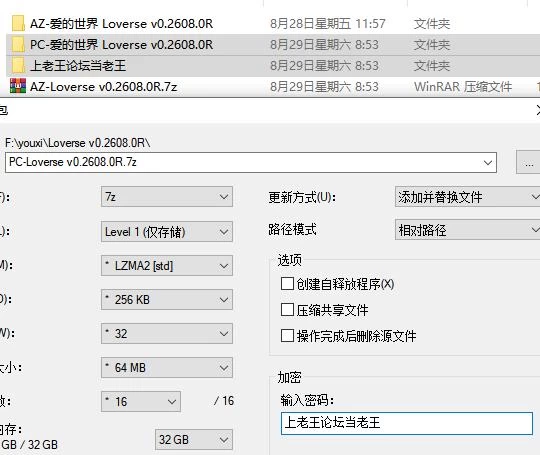Click WinRAR icon of AZ-Loverse v0.2608.0R.7z
Screen dimensions: 540x455
tap(18, 86)
